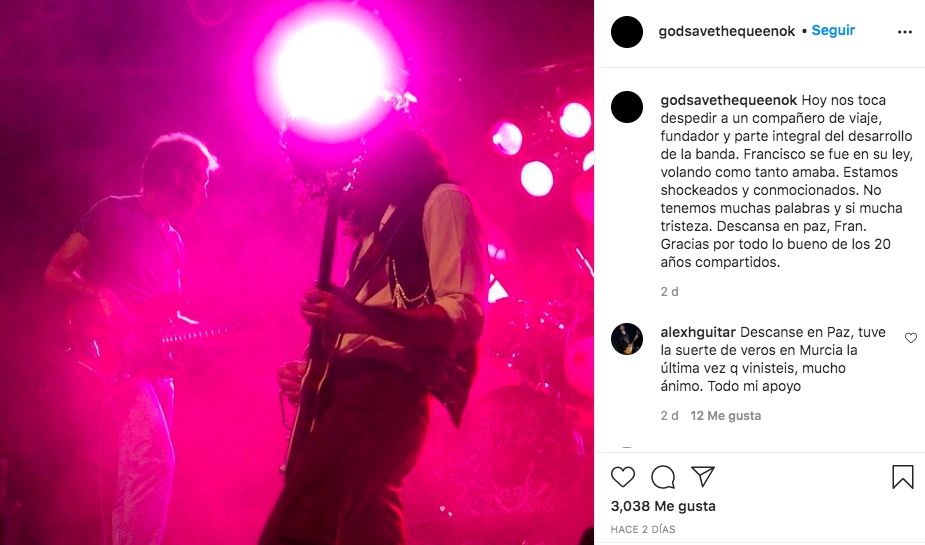
Task: Click the pink concert photo
Action: click(x=297, y=272)
